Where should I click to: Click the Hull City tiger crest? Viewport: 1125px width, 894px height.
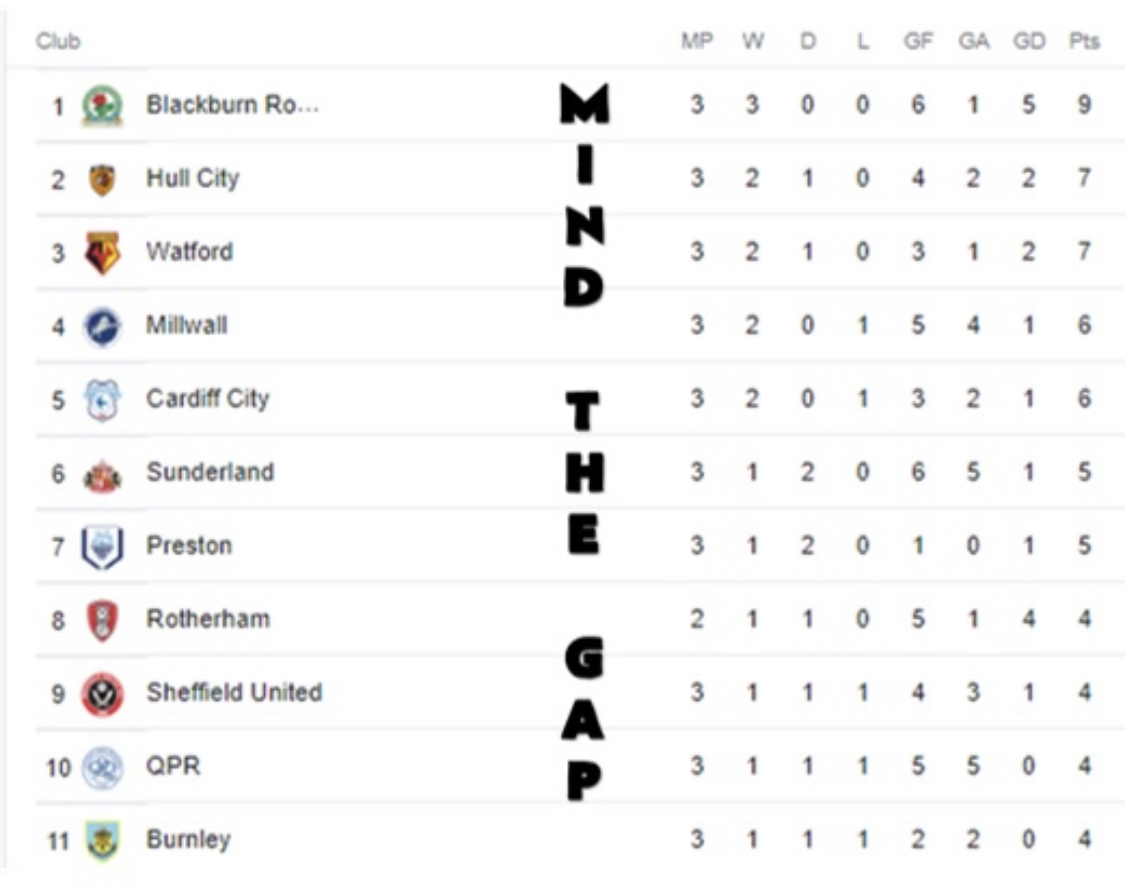[102, 179]
